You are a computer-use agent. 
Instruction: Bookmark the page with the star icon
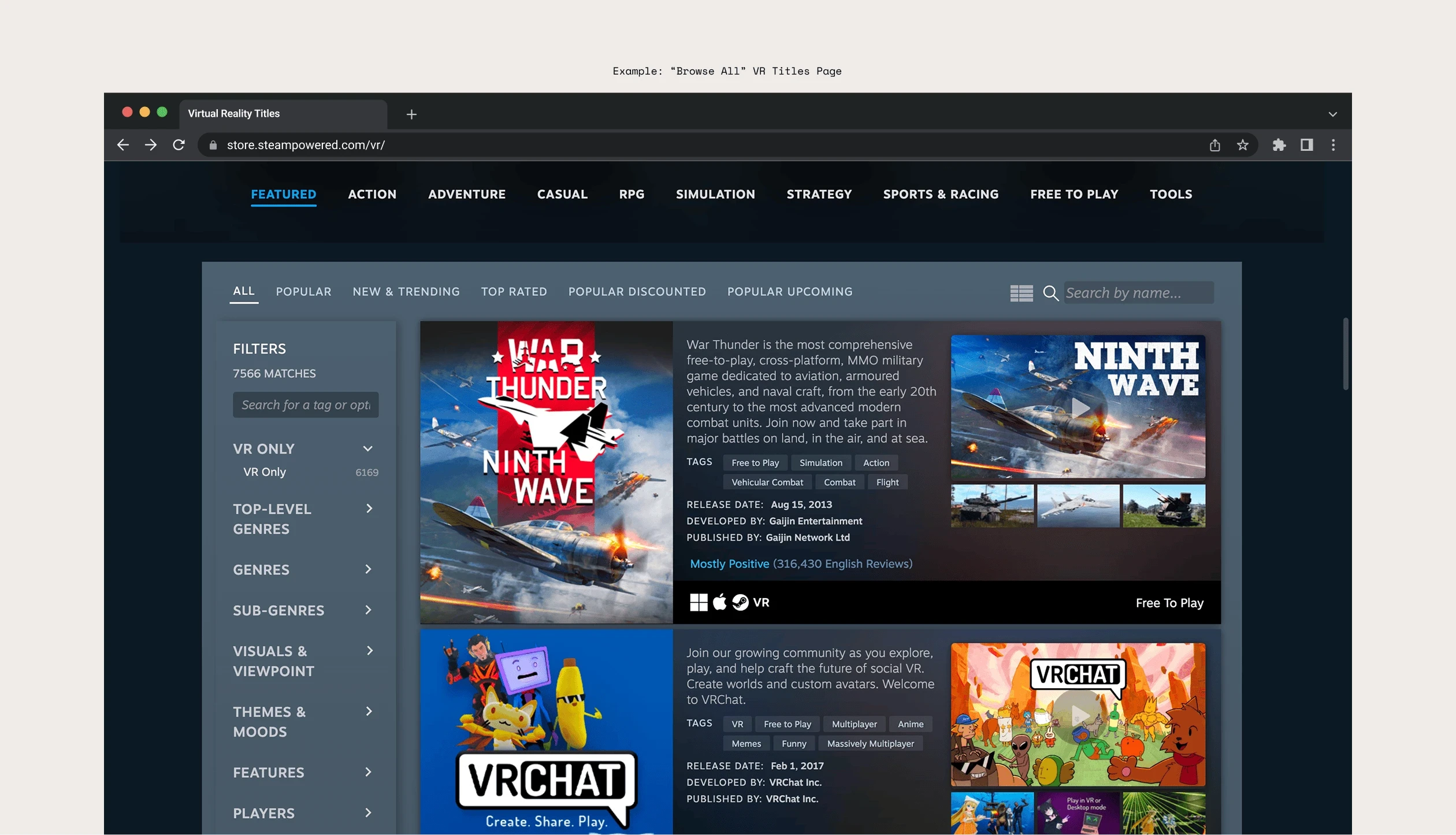click(1243, 145)
